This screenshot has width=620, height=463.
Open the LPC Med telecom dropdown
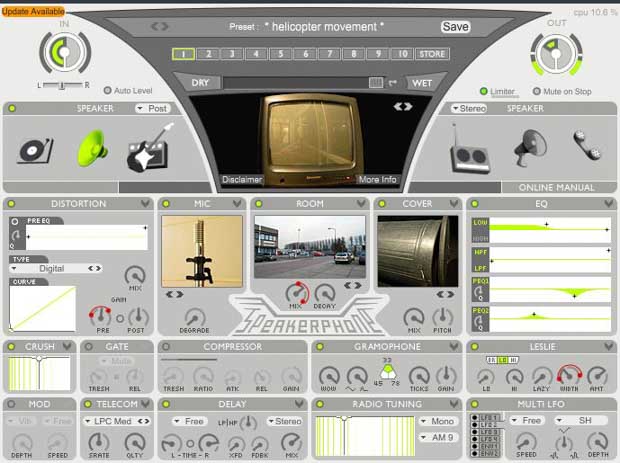[x=115, y=421]
